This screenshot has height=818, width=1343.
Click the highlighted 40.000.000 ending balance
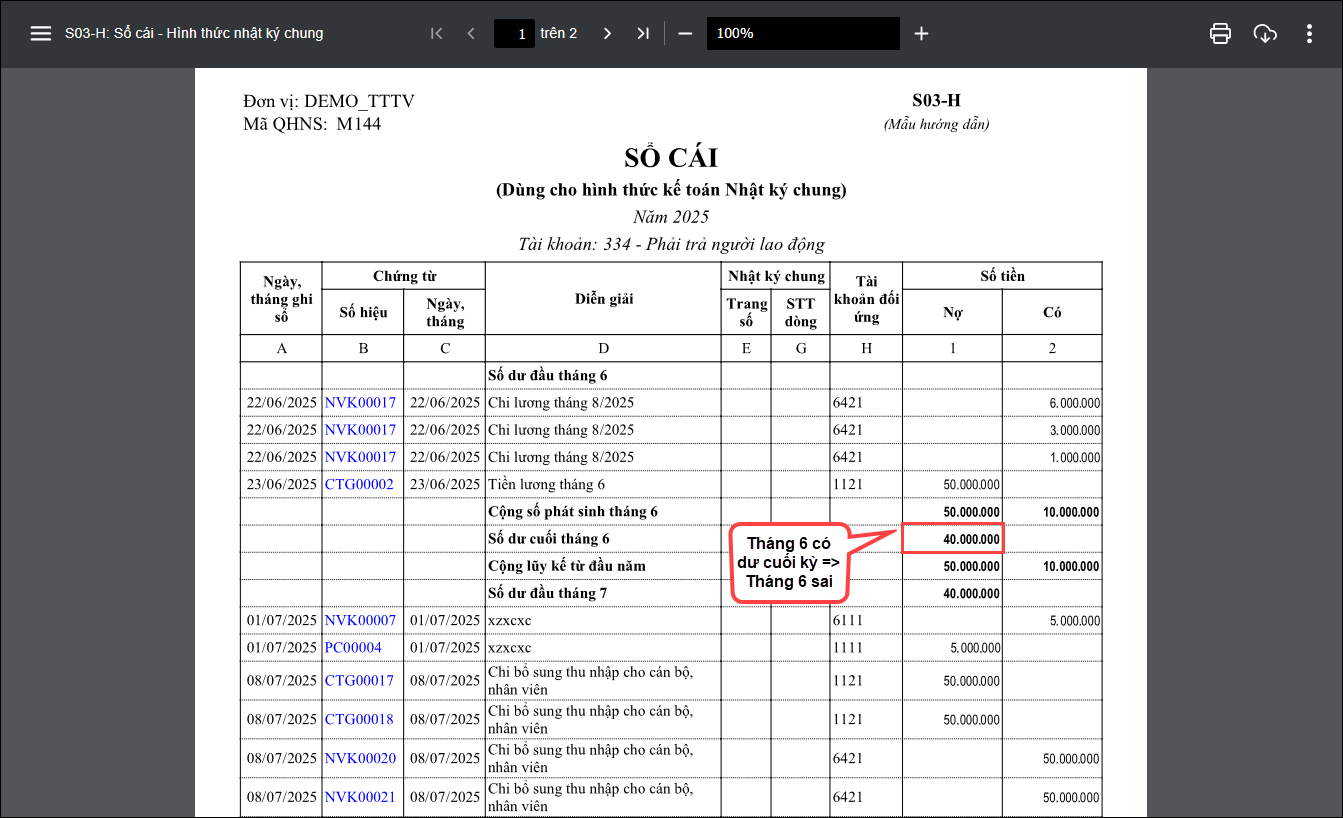(952, 539)
